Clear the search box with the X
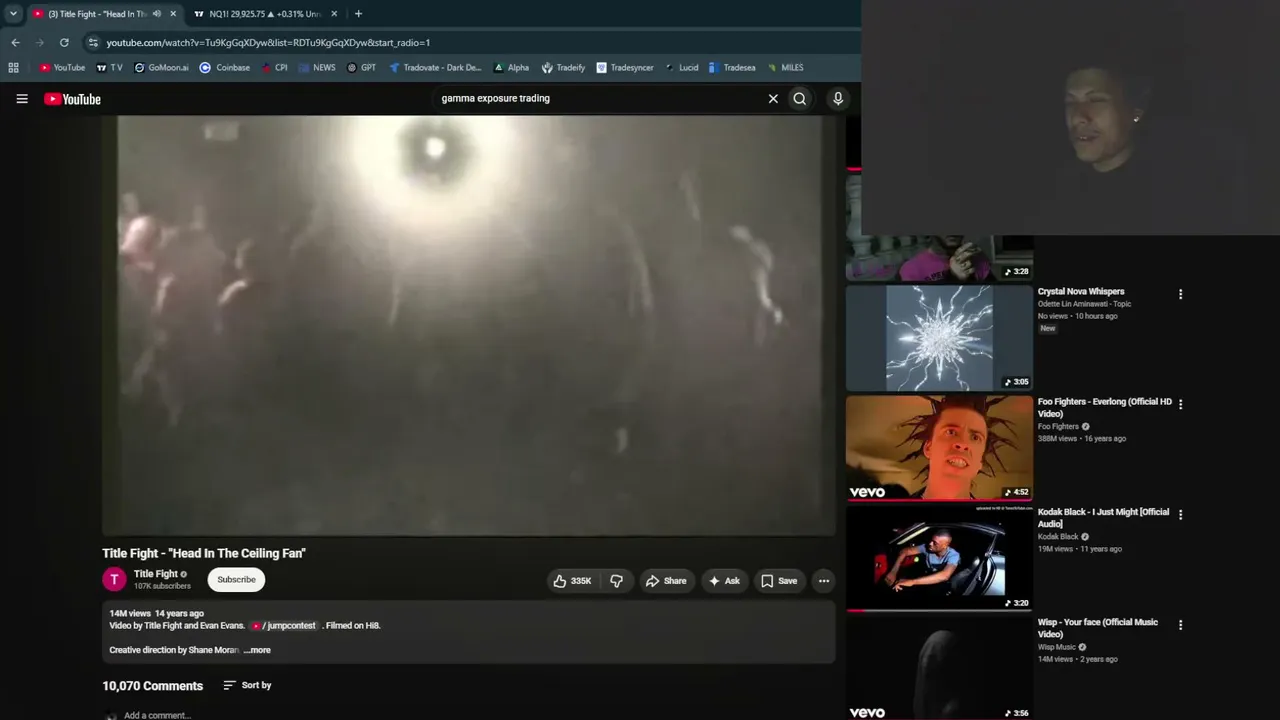Image resolution: width=1280 pixels, height=720 pixels. [773, 99]
